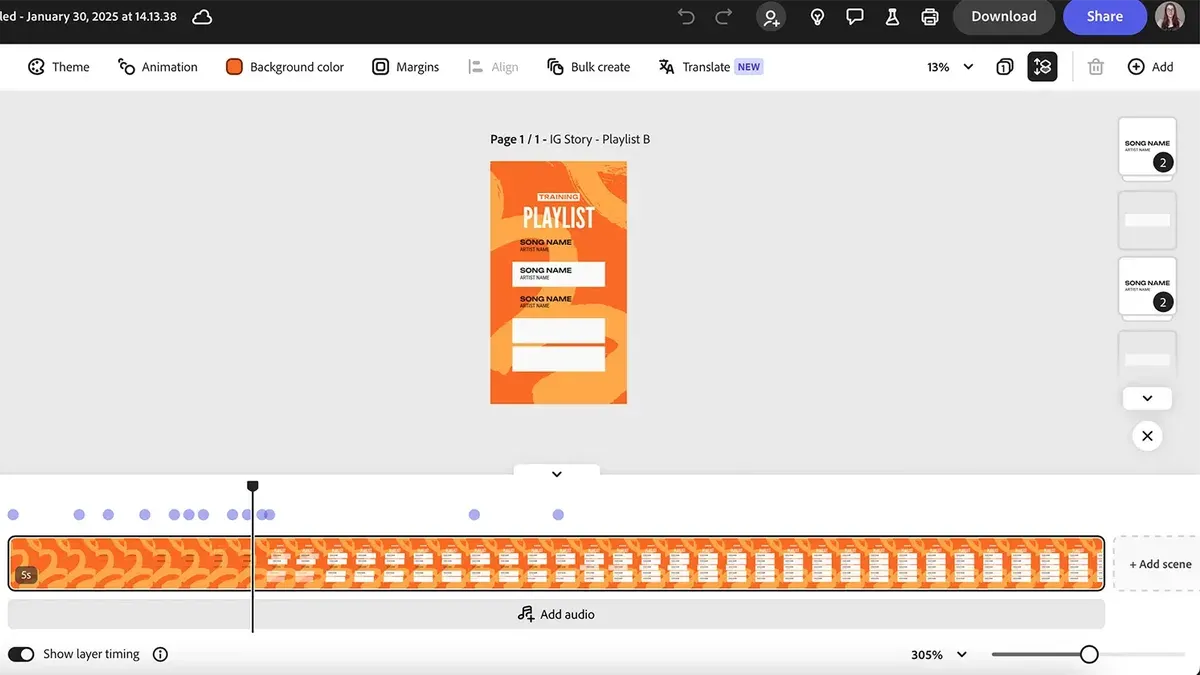
Task: Open the Animation options
Action: tap(158, 67)
